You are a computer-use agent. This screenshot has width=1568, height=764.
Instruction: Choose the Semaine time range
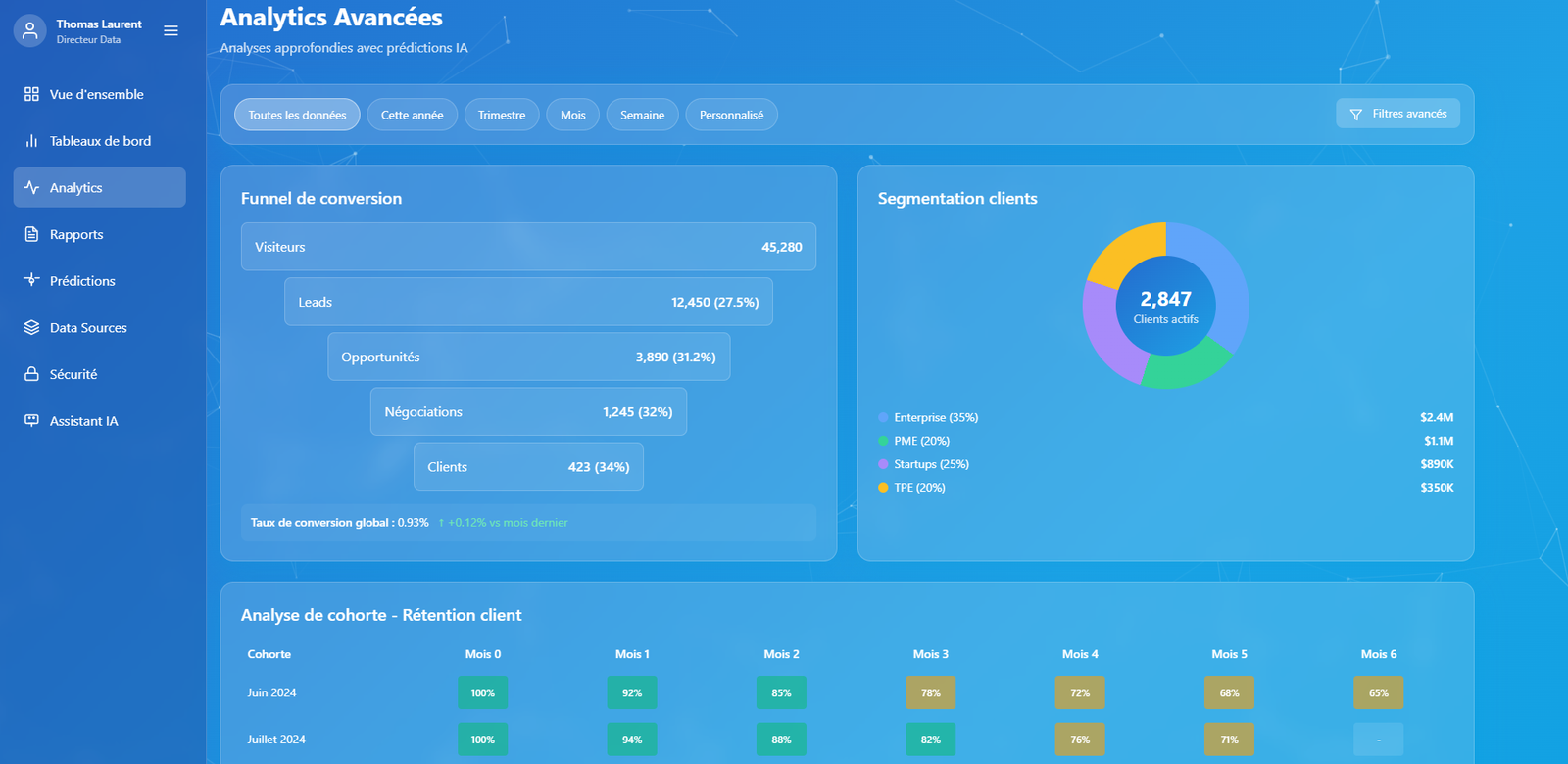tap(642, 115)
